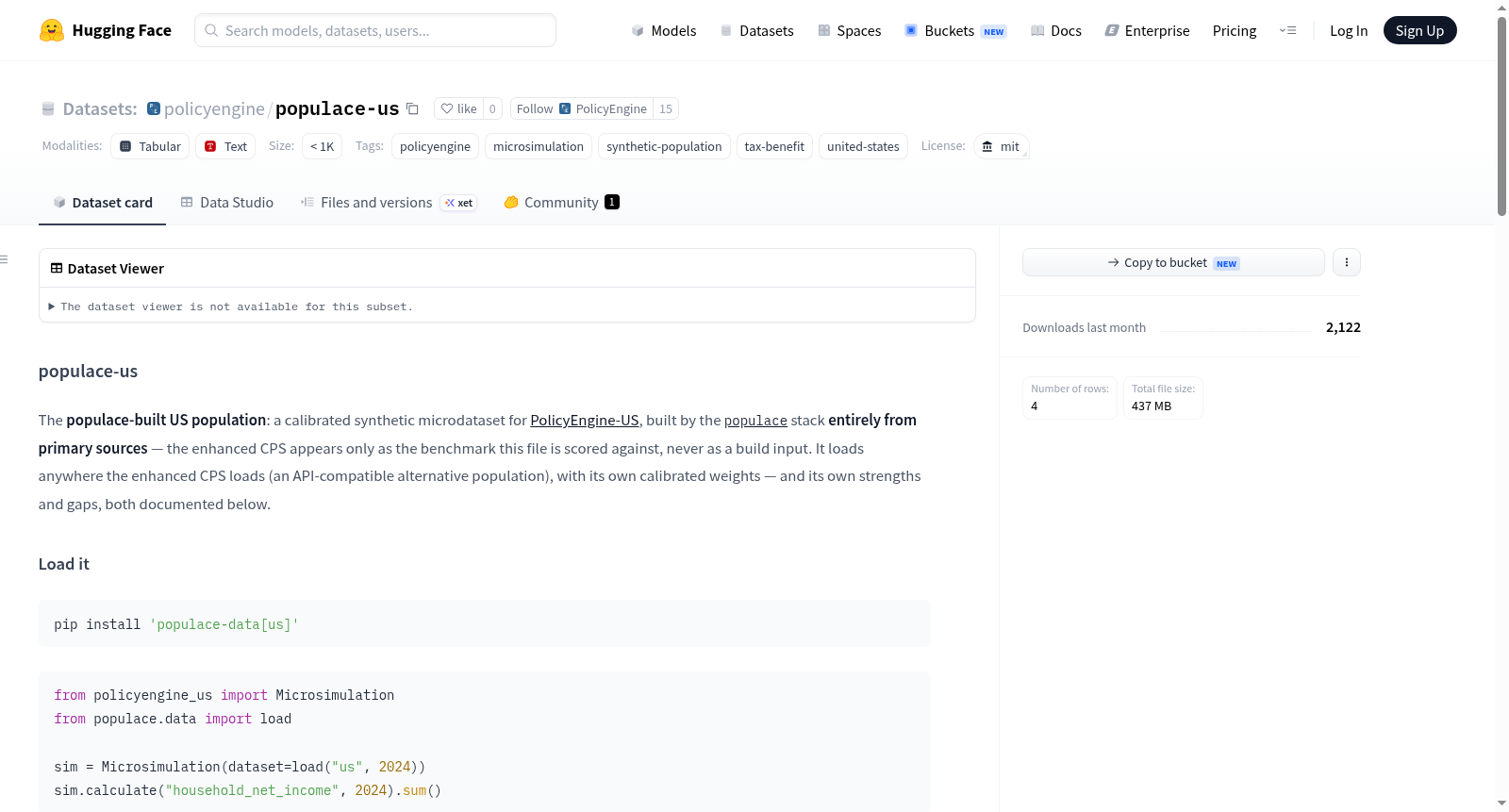The width and height of the screenshot is (1509, 812).
Task: Open the PolicyEngine-US link
Action: coord(585,421)
